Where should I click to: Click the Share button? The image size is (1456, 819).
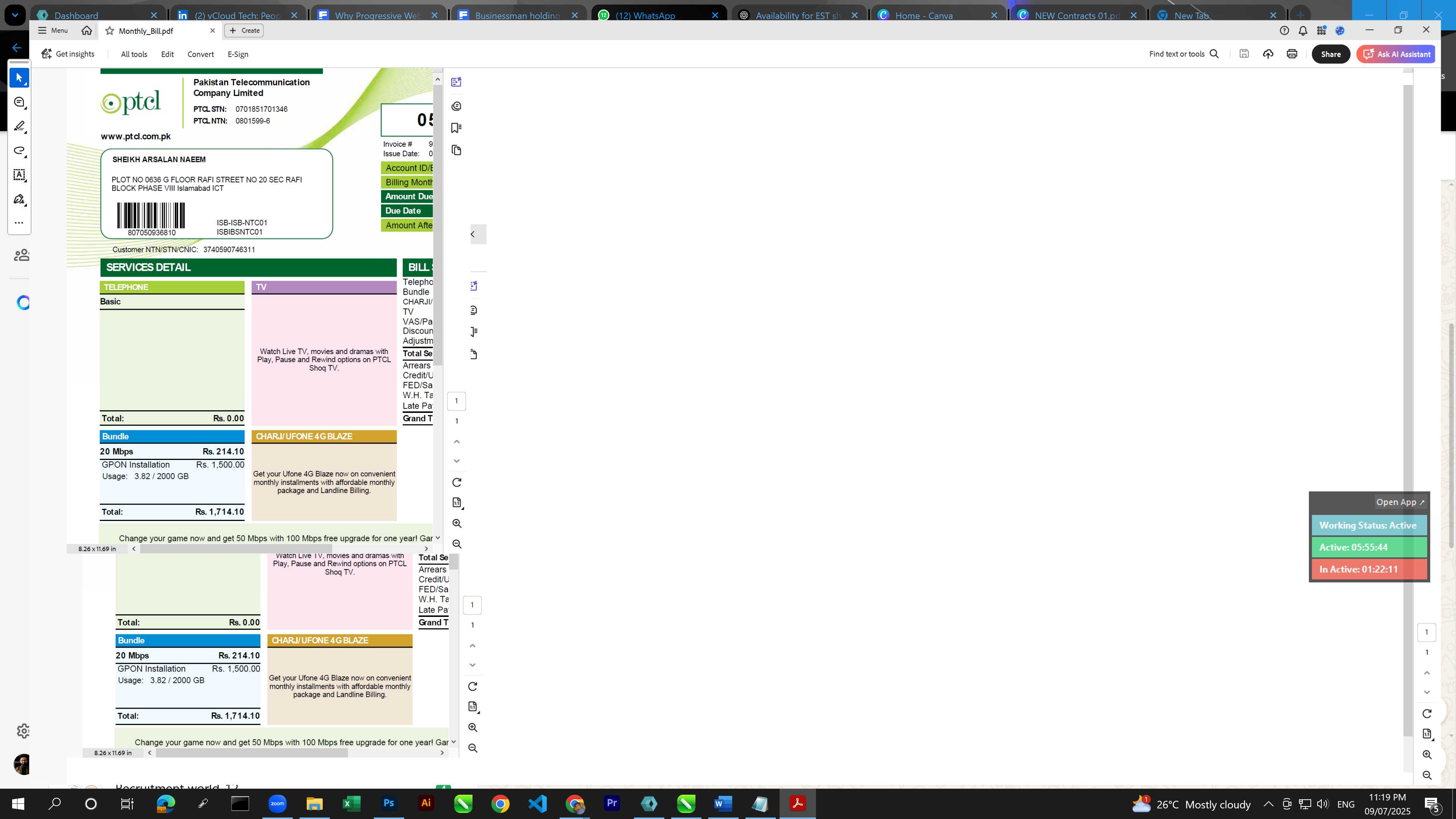(x=1330, y=54)
